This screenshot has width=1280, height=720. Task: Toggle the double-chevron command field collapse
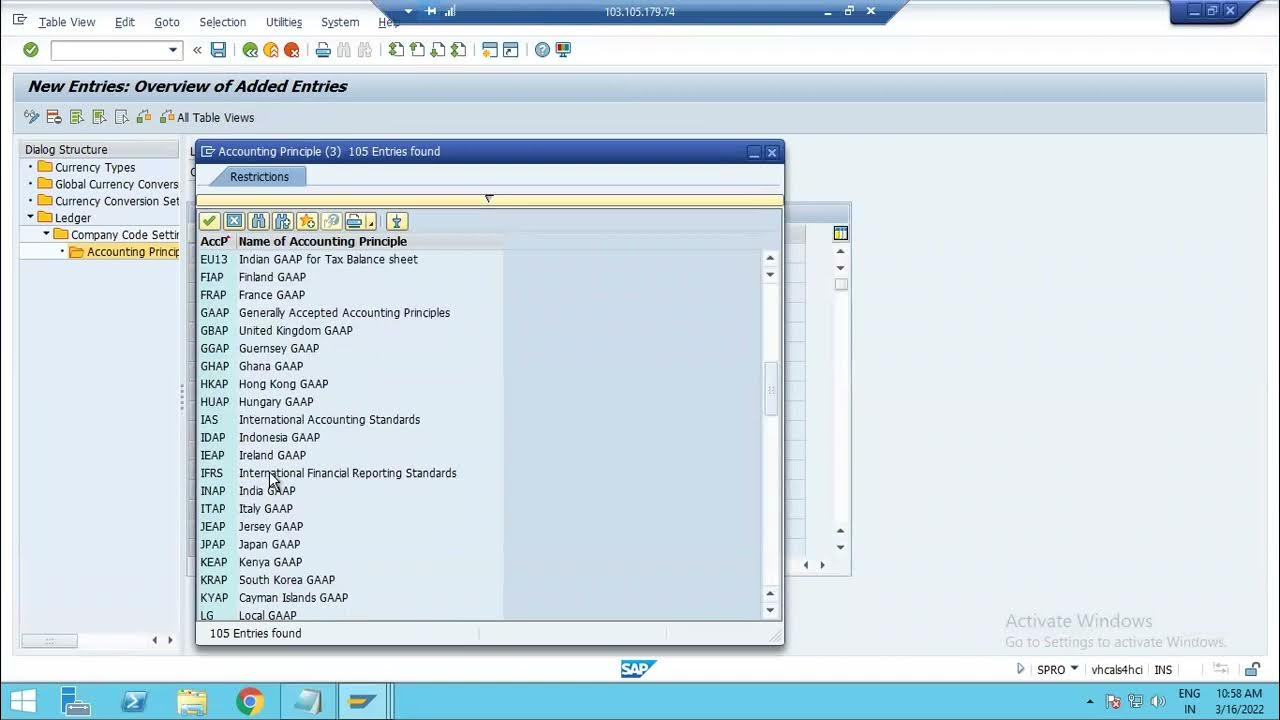(197, 50)
